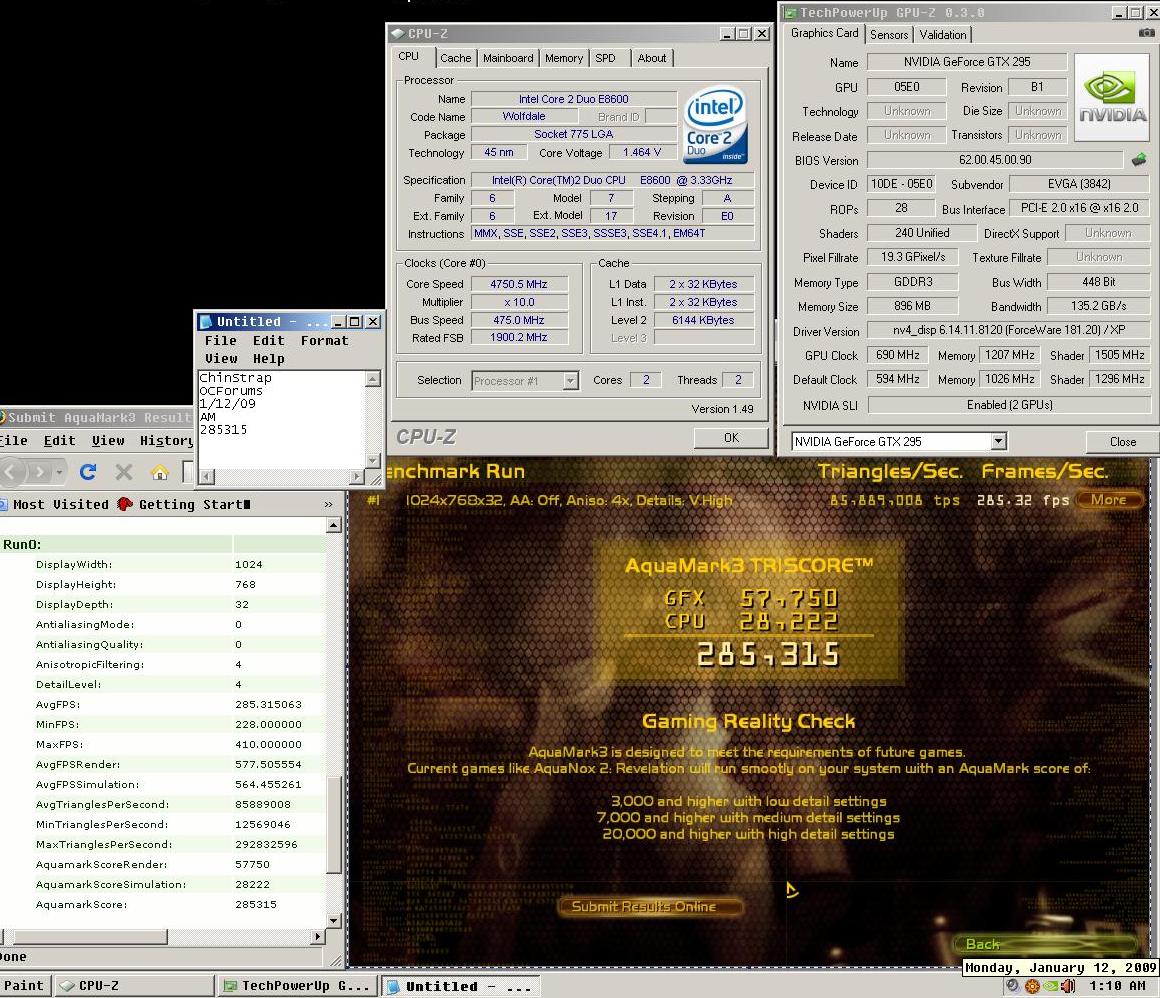The height and width of the screenshot is (998, 1160).
Task: Switch to the SPD tab in CPU-Z
Action: (x=606, y=58)
